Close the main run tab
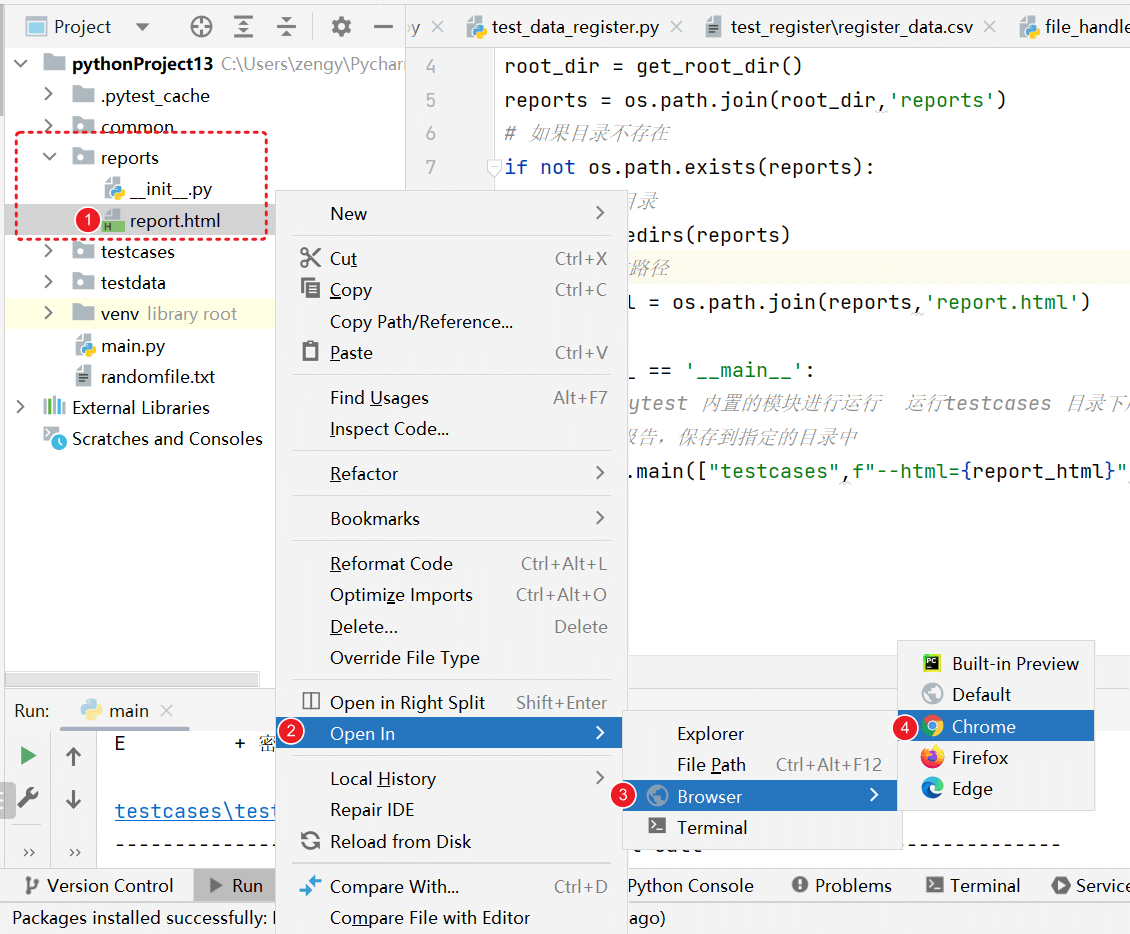Screen dimensions: 1130x934 (x=166, y=711)
